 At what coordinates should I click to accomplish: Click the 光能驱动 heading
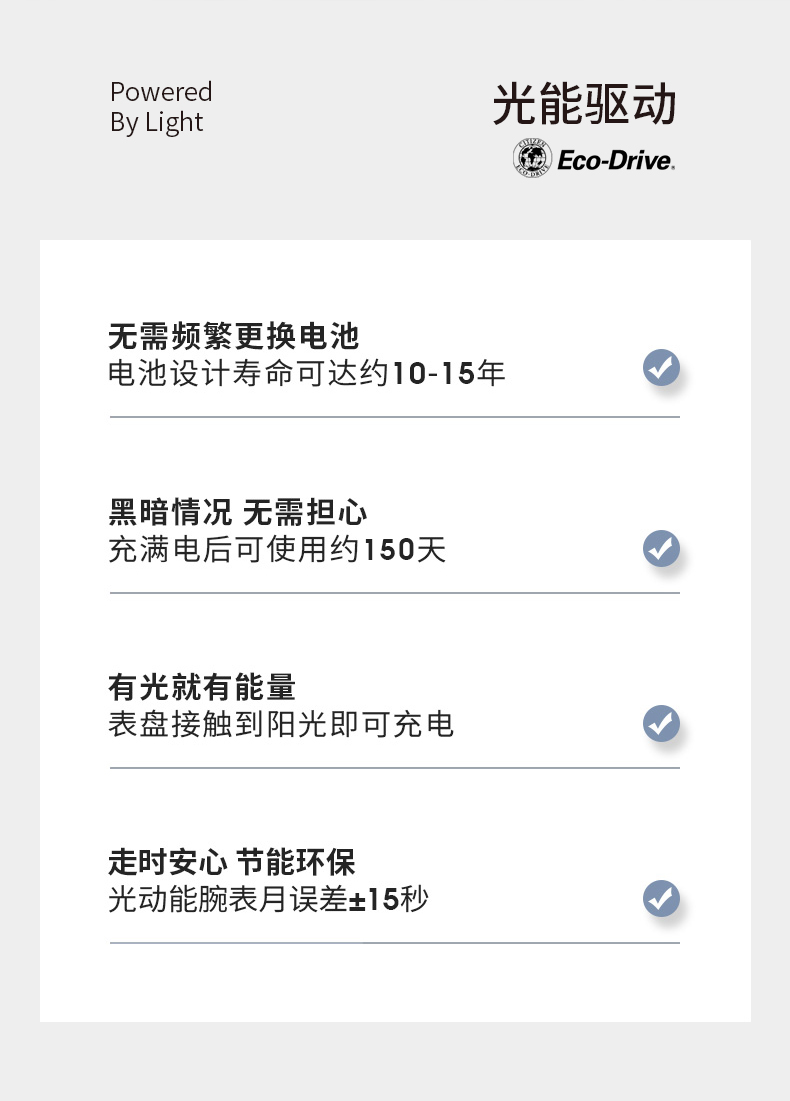click(585, 106)
